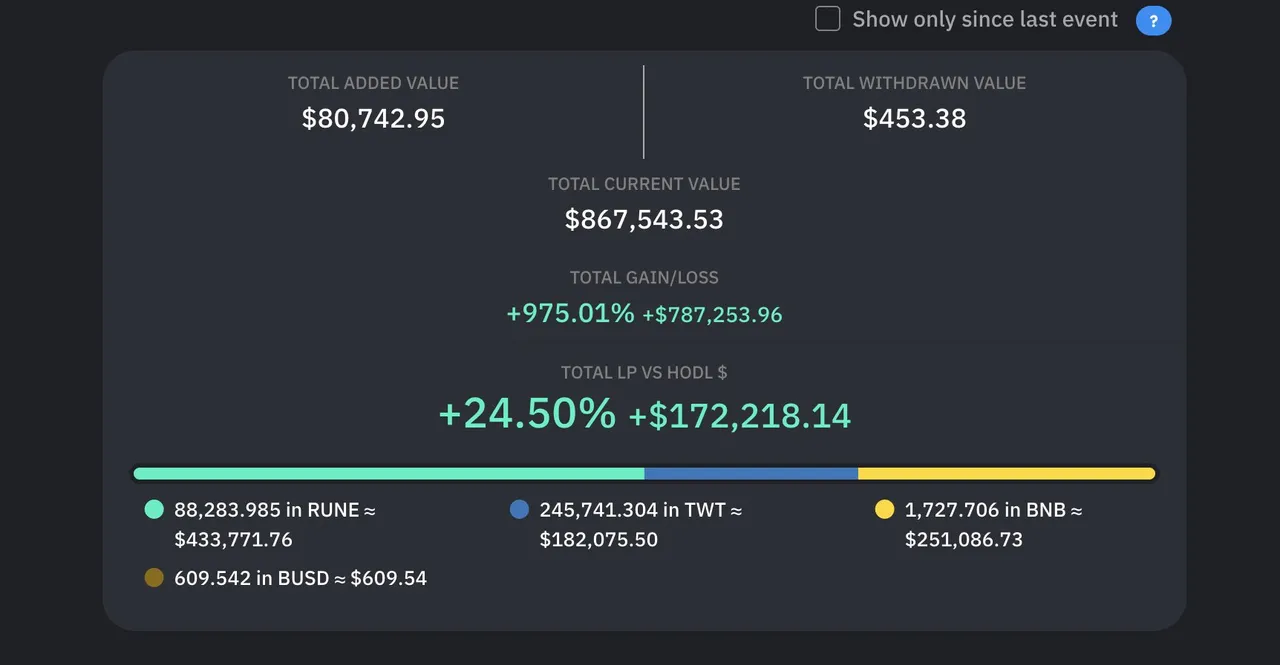Screen dimensions: 1280x665
Task: Select the green RUNE legend dot
Action: (x=154, y=510)
